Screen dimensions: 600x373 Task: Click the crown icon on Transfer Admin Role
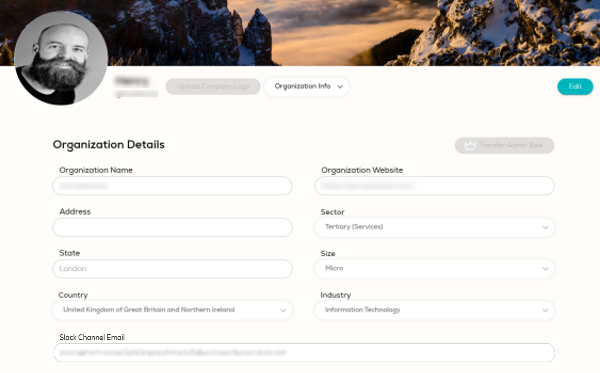click(x=470, y=146)
